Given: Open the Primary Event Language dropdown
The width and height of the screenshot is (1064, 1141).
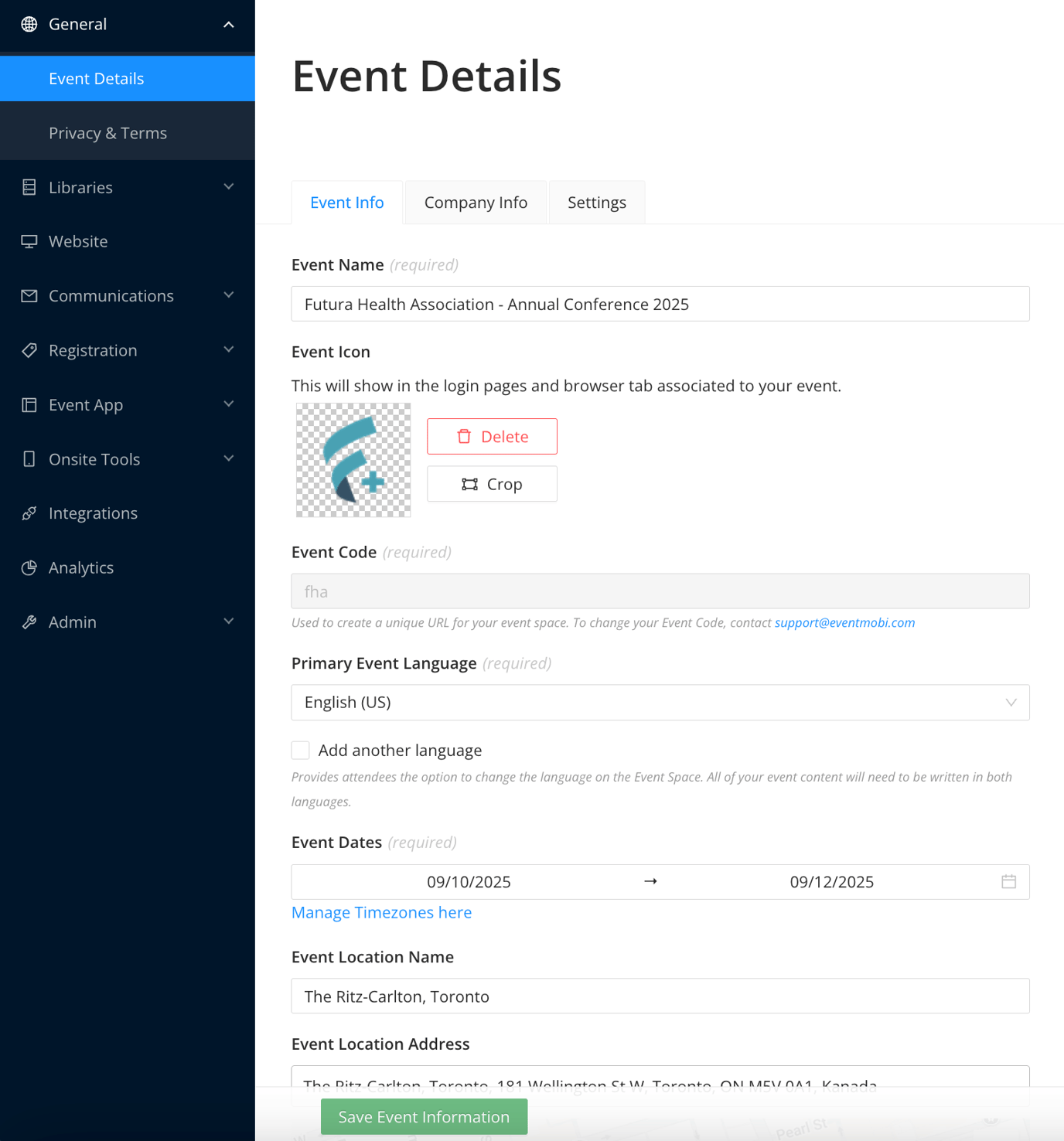Looking at the screenshot, I should coord(660,703).
